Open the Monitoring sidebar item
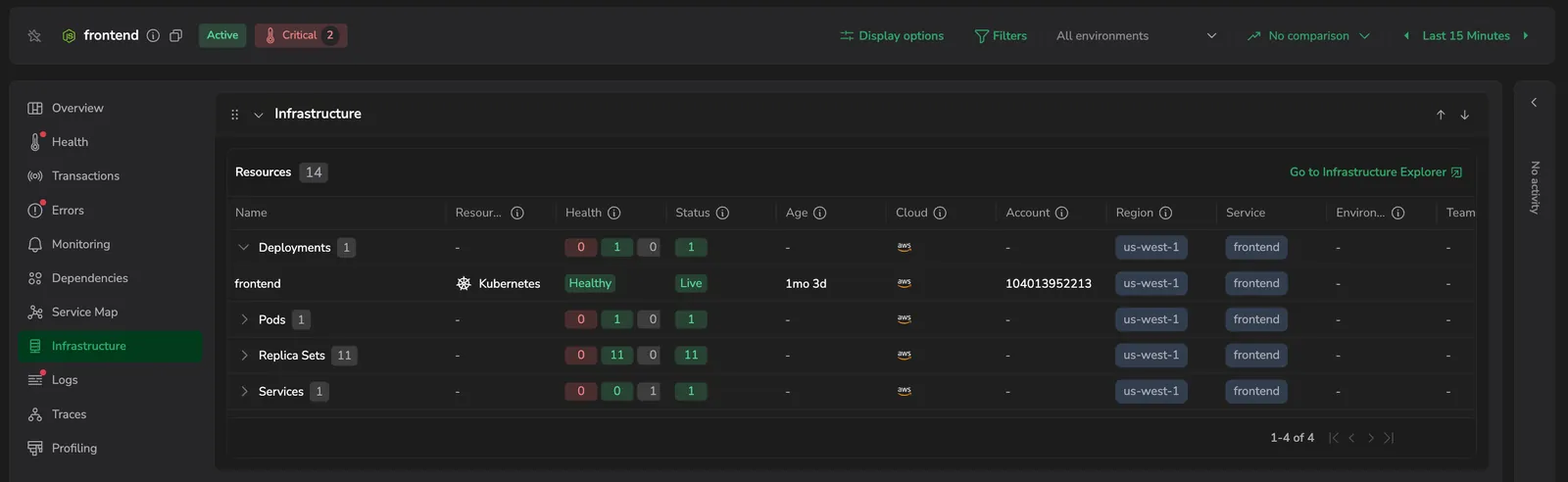1568x482 pixels. click(110, 244)
